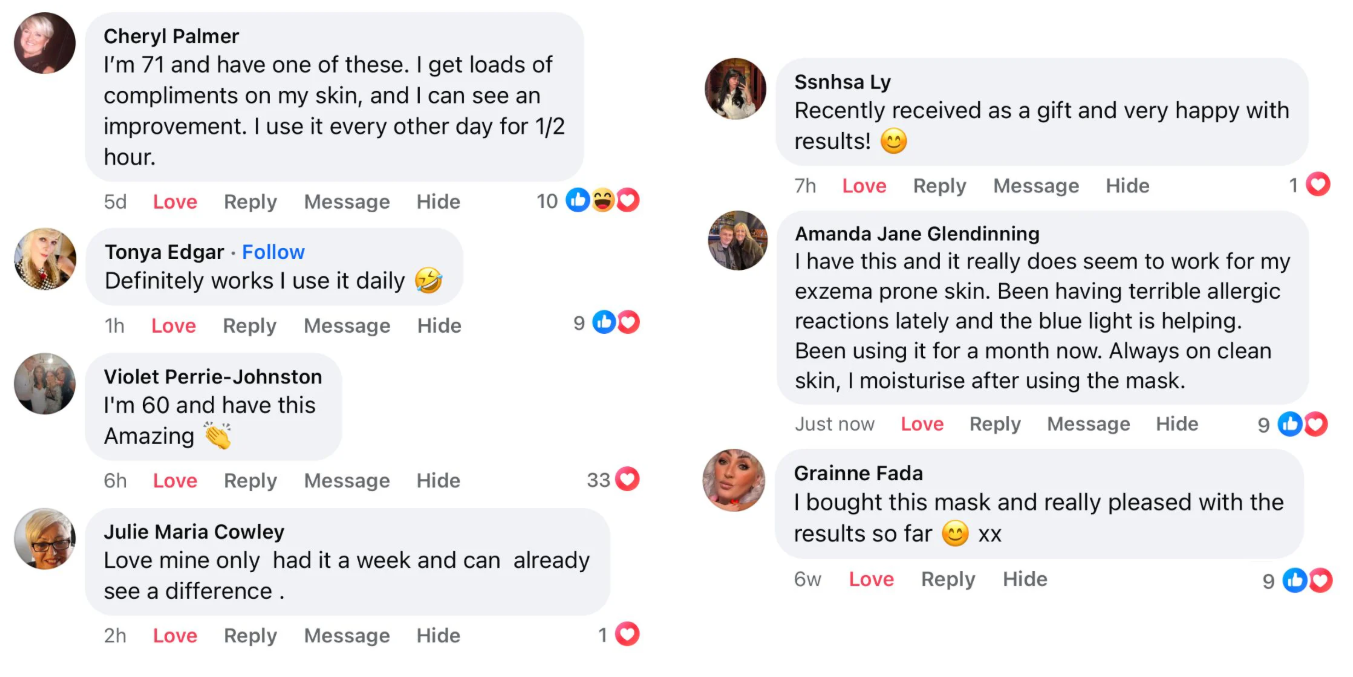The image size is (1353, 677).
Task: Love Amanda Jane Glendinning's comment
Action: coord(922,424)
